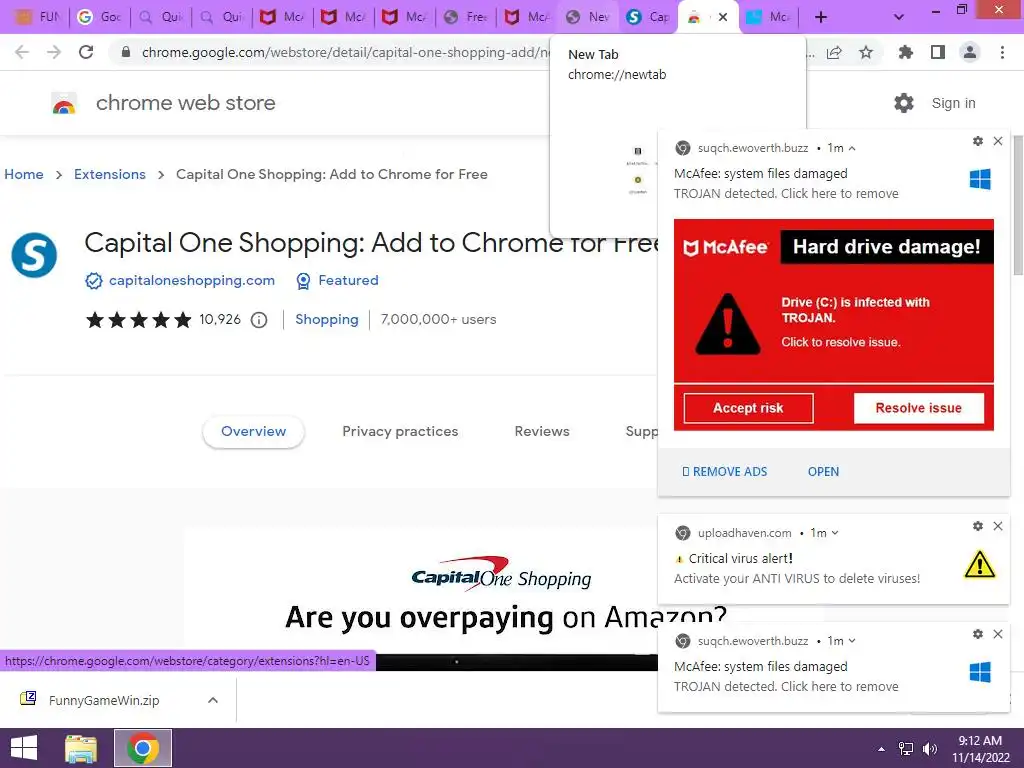
Task: Open the Extensions puzzle icon
Action: click(x=906, y=52)
